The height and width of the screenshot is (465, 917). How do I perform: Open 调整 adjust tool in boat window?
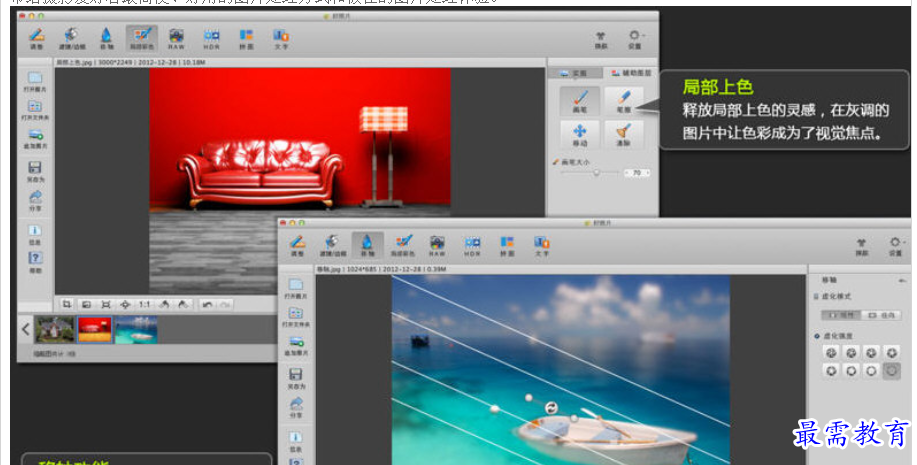297,246
